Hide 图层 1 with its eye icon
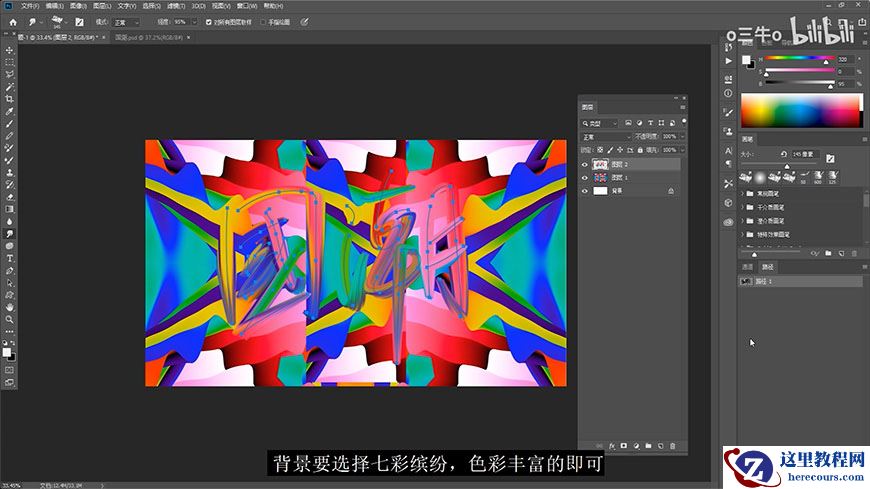Viewport: 870px width, 489px height. 584,178
